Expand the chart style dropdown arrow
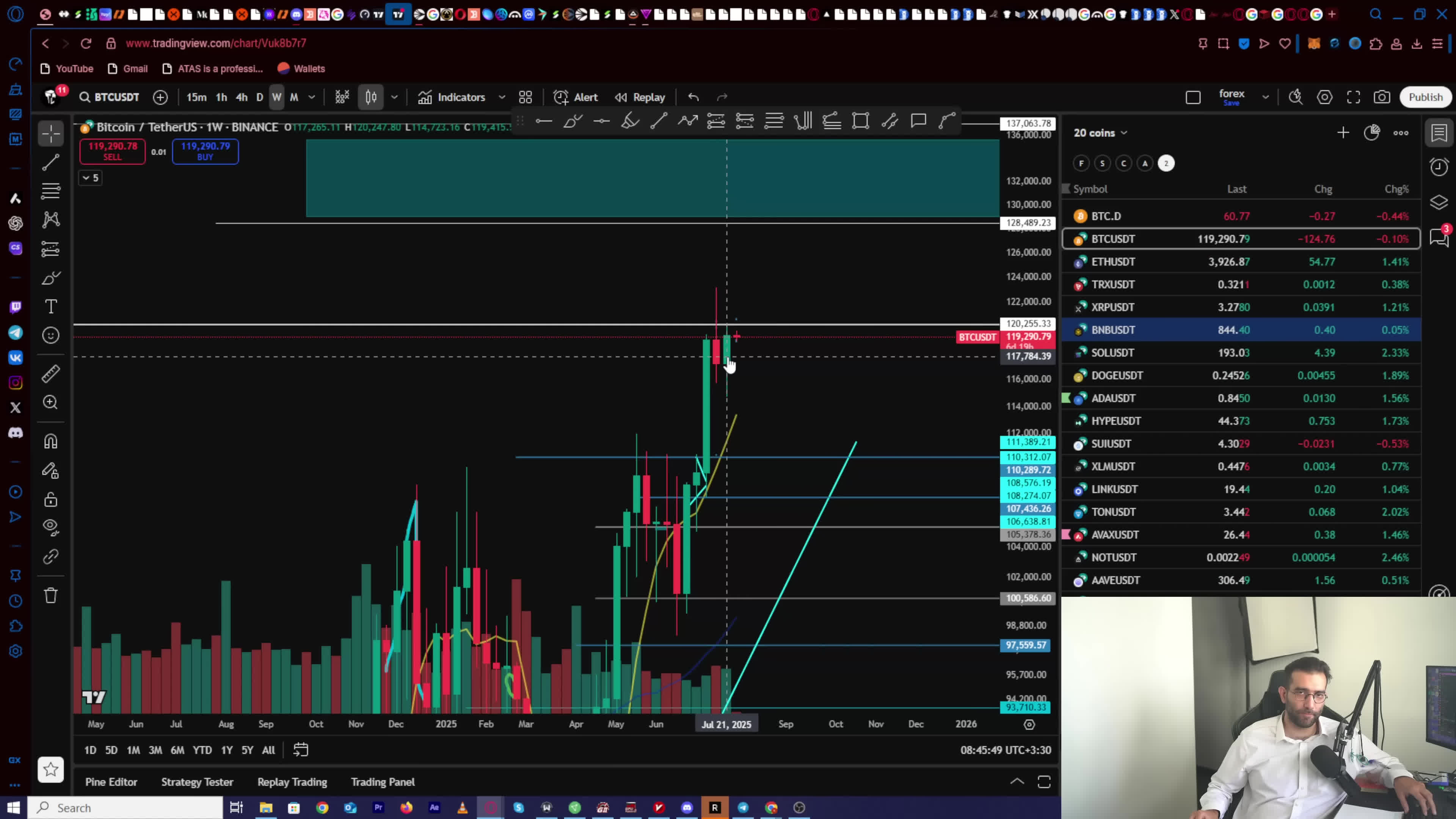Screen dimensions: 1456x819 pos(394,97)
